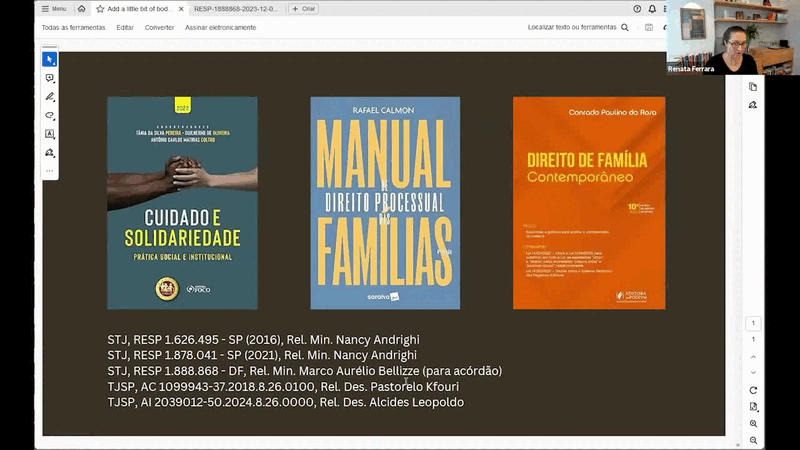Screen dimensions: 800x450
Task: Zoom out of the document
Action: tap(753, 440)
